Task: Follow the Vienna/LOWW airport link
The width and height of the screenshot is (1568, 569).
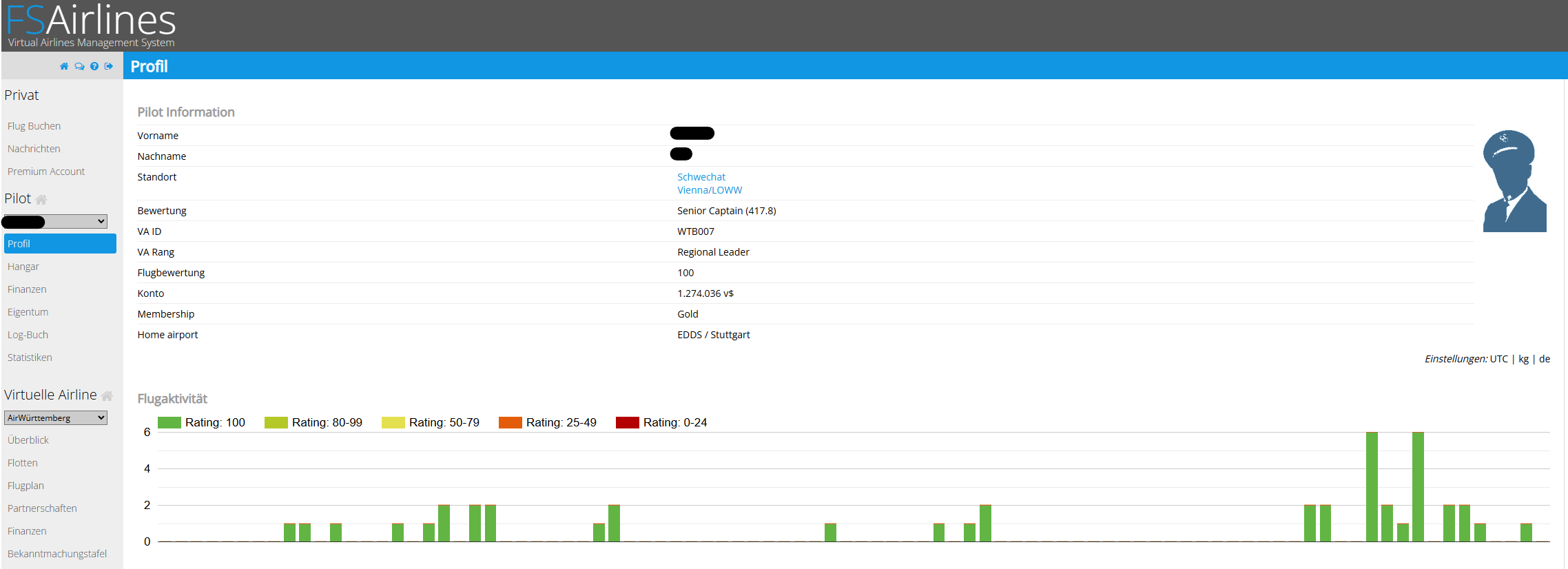Action: 710,190
